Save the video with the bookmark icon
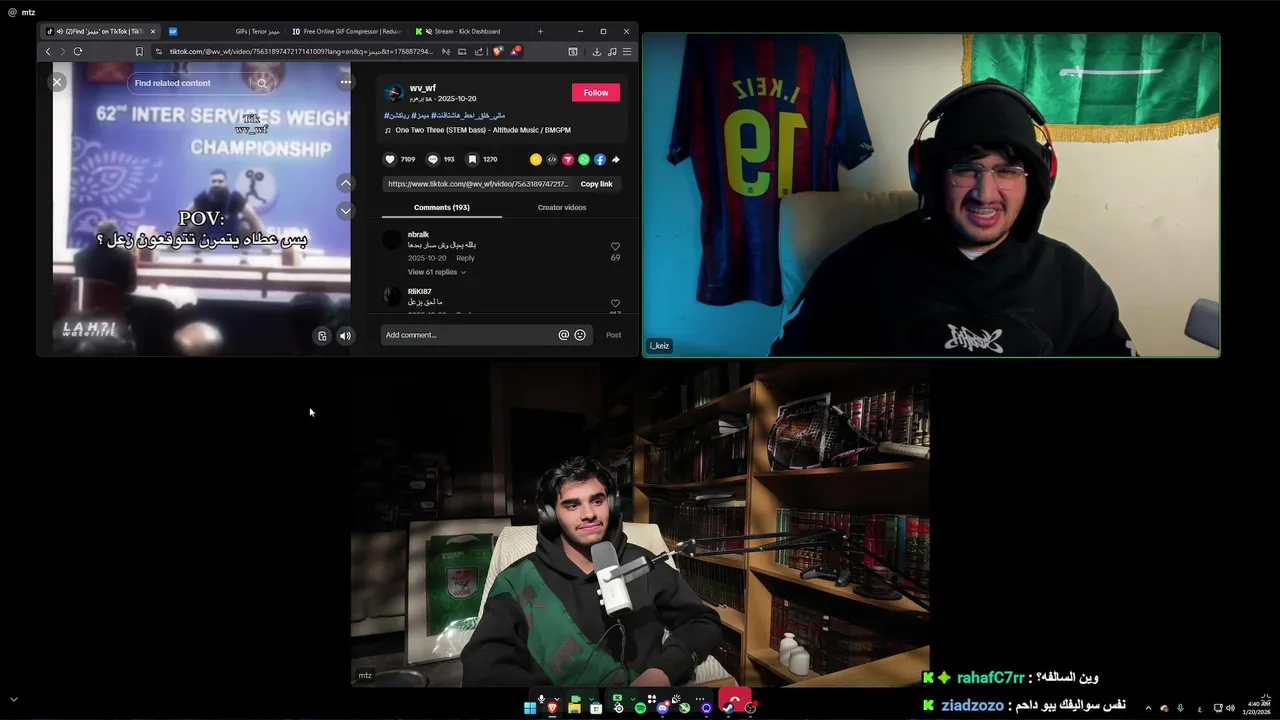Image resolution: width=1280 pixels, height=720 pixels. coord(472,159)
